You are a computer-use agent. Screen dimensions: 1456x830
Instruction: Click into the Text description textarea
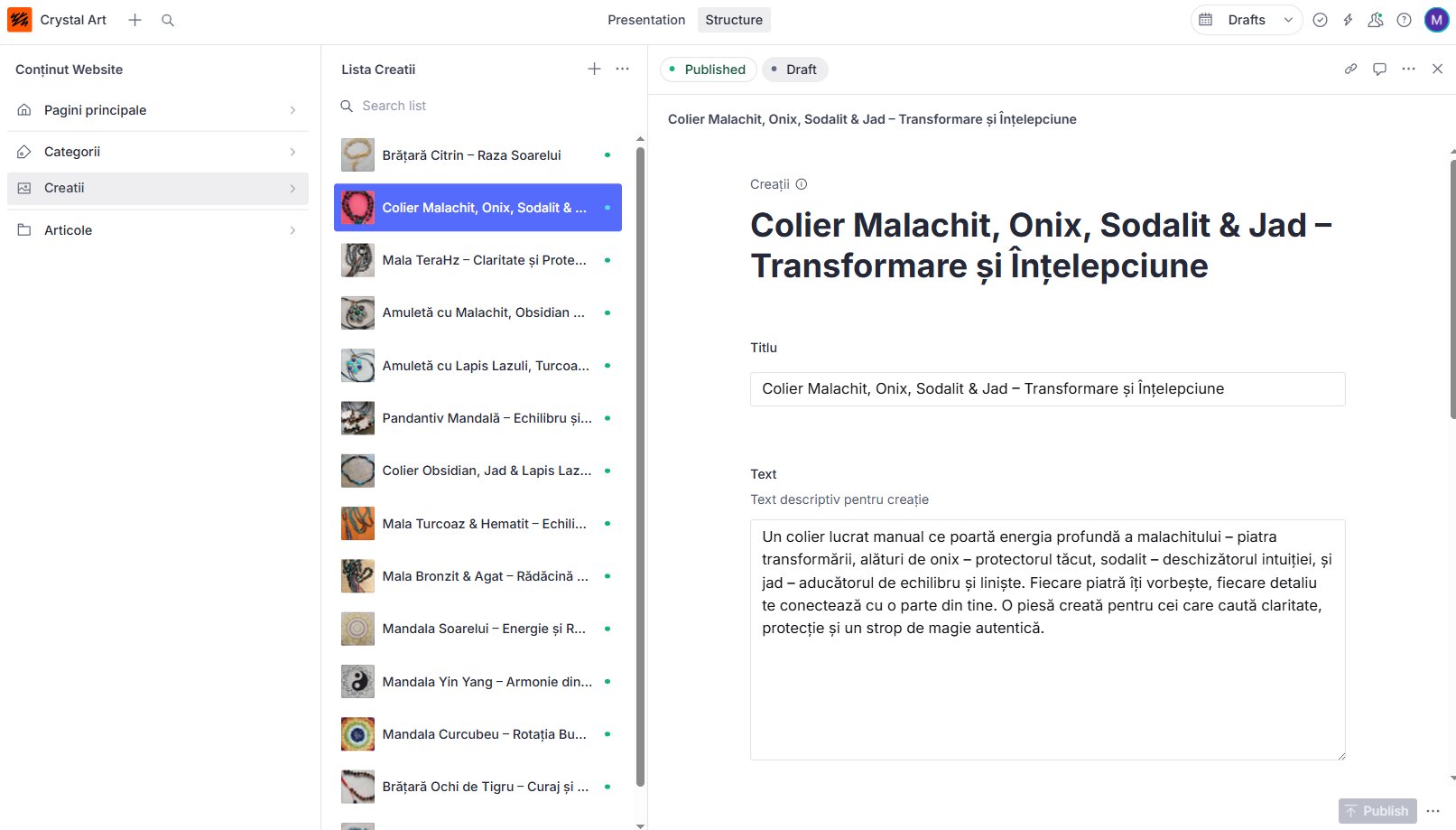point(1047,639)
